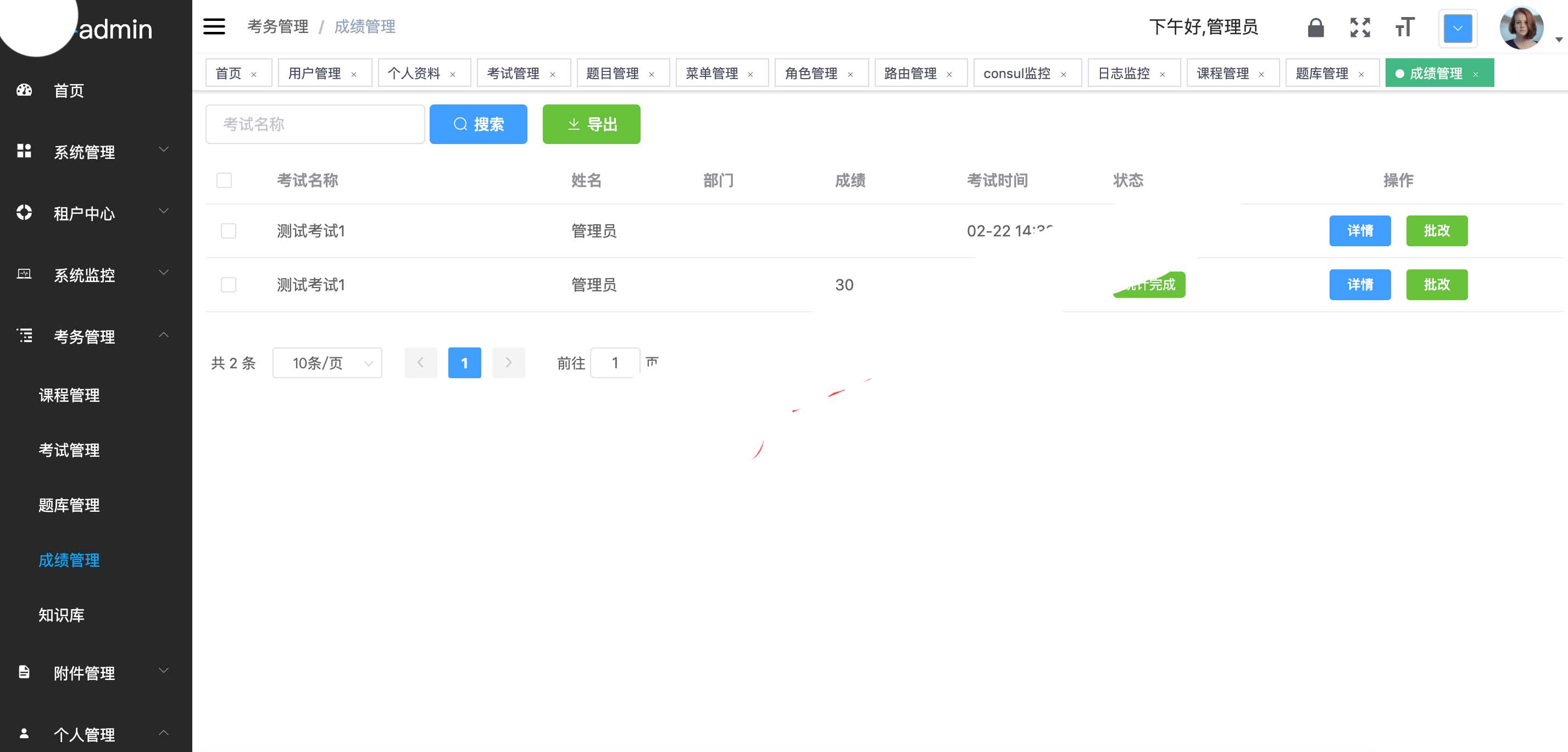Check the second row checkbox with score 30

click(x=228, y=284)
